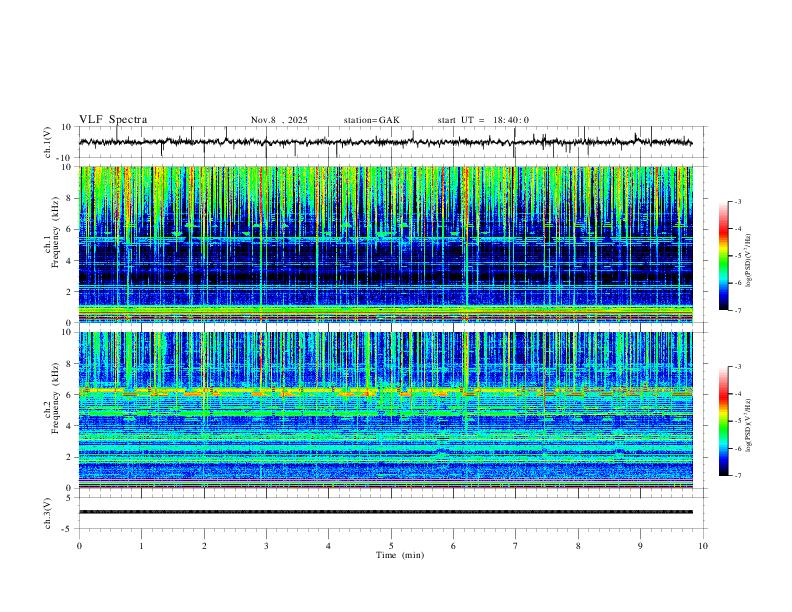Viewport: 792px width, 612px height.
Task: Click the '-3' label on upper colorbar
Action: point(737,202)
